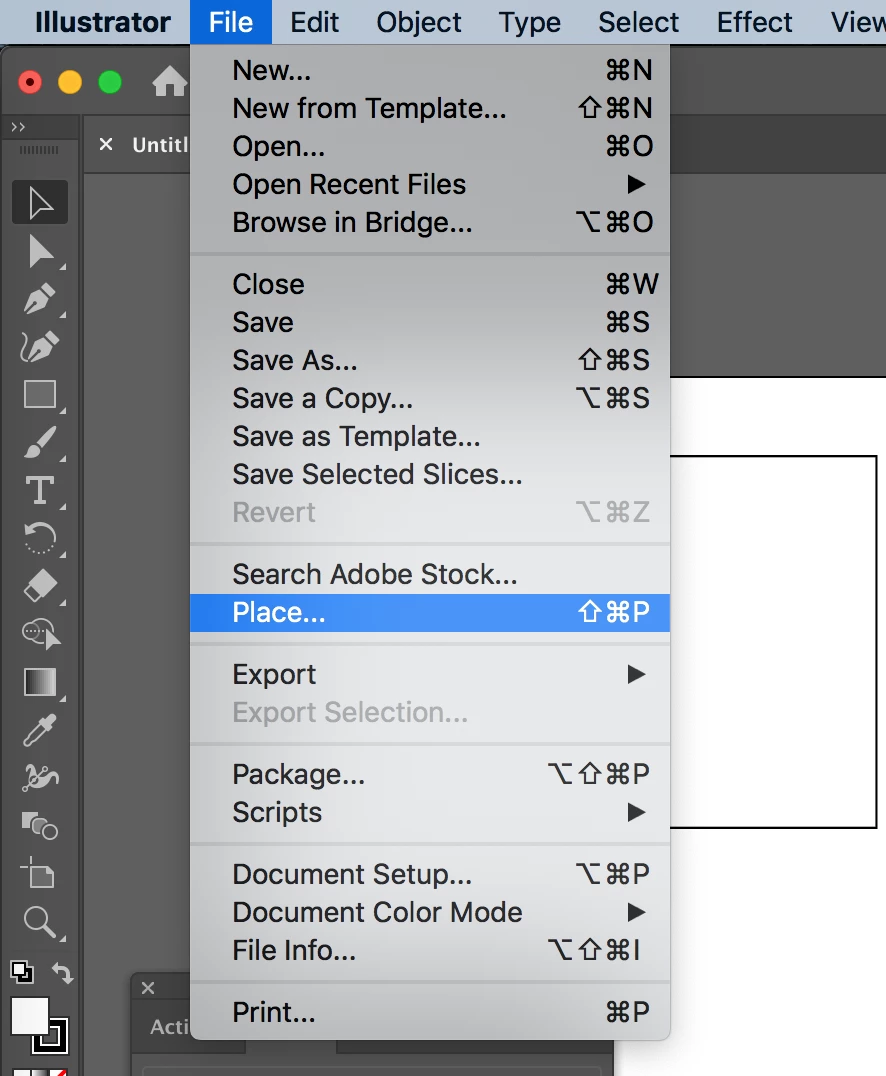
Task: Choose Print... menu item
Action: (430, 1012)
